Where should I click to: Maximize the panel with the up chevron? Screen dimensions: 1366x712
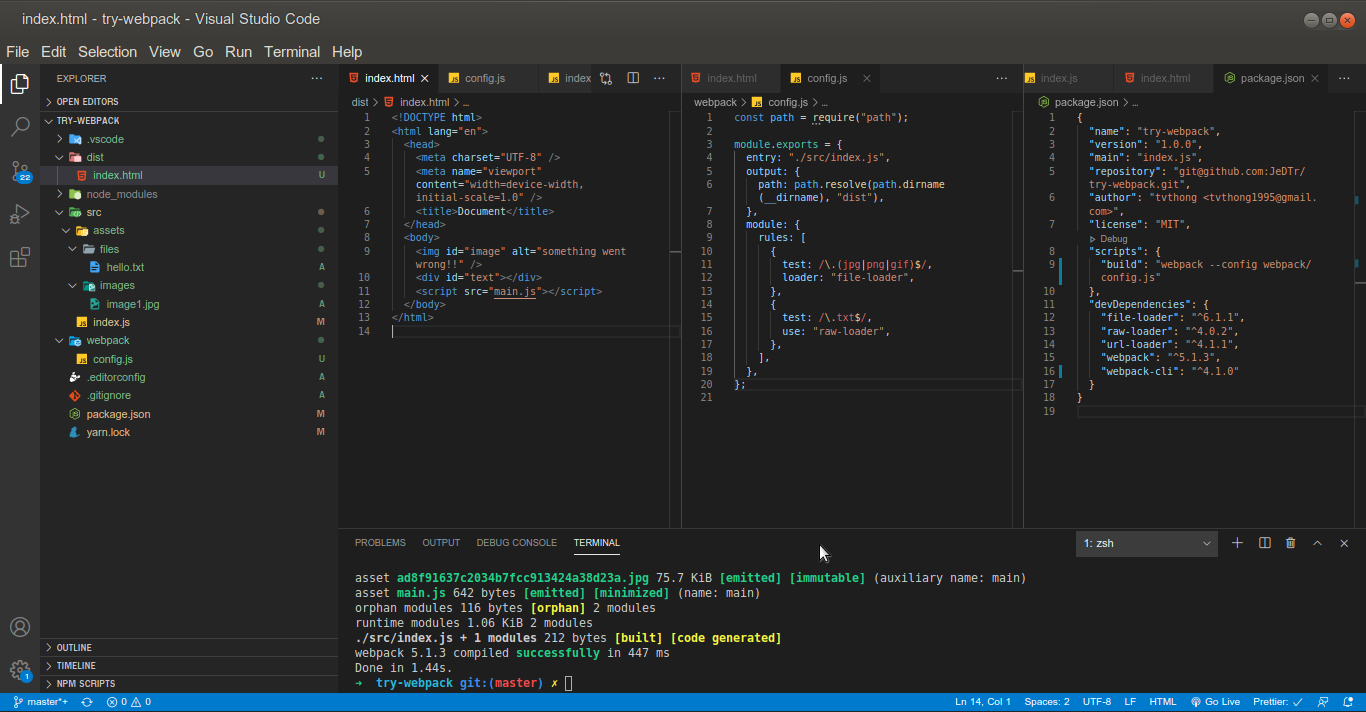coord(1317,543)
